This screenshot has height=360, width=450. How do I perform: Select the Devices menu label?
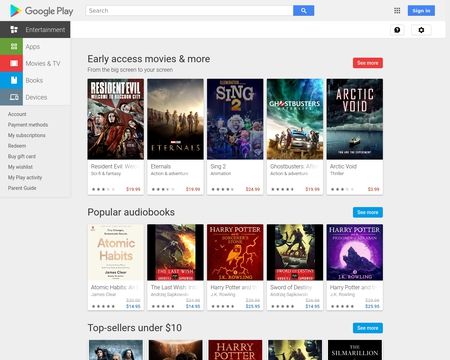click(36, 97)
